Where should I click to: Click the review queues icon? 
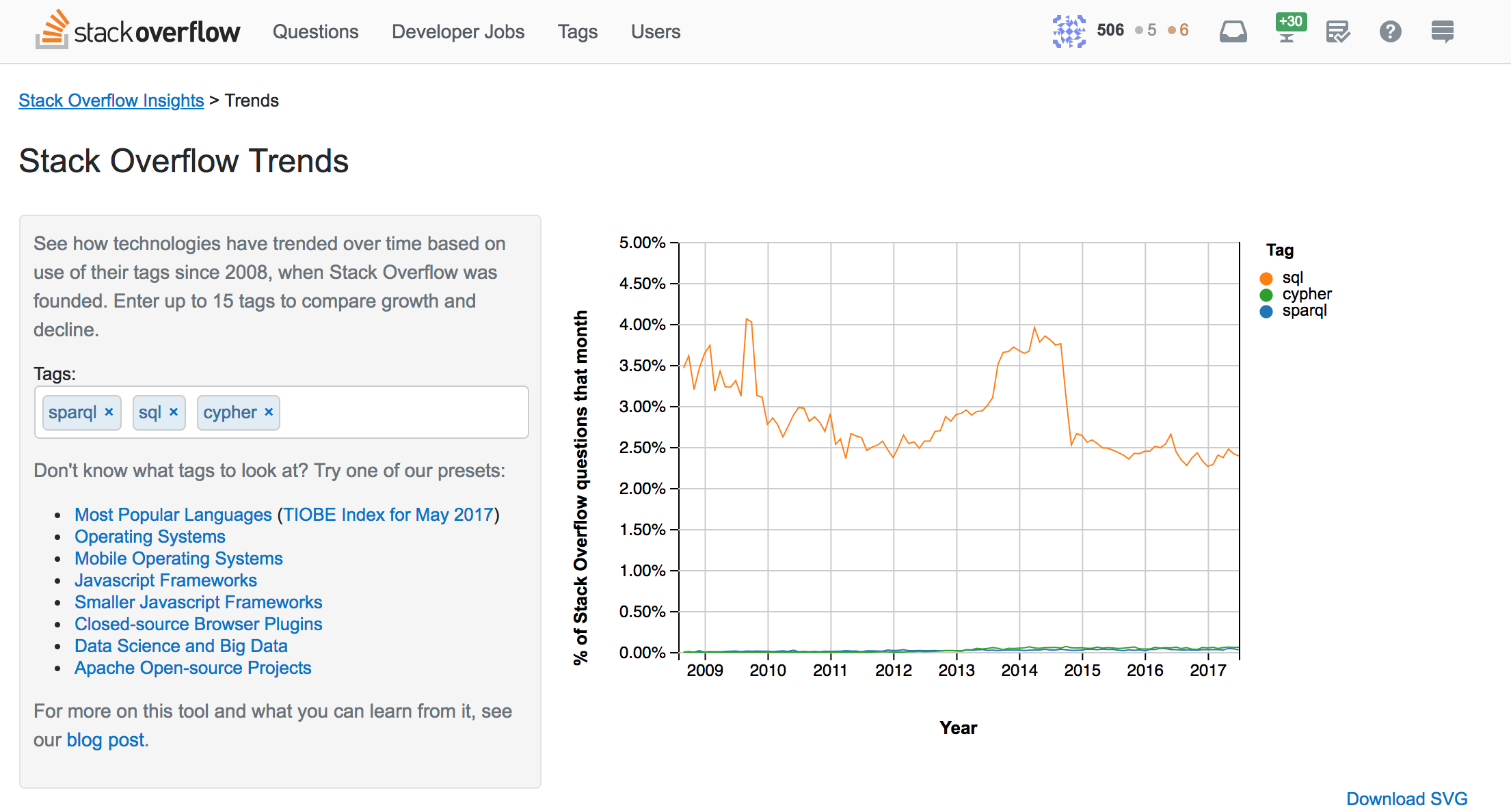pos(1338,31)
